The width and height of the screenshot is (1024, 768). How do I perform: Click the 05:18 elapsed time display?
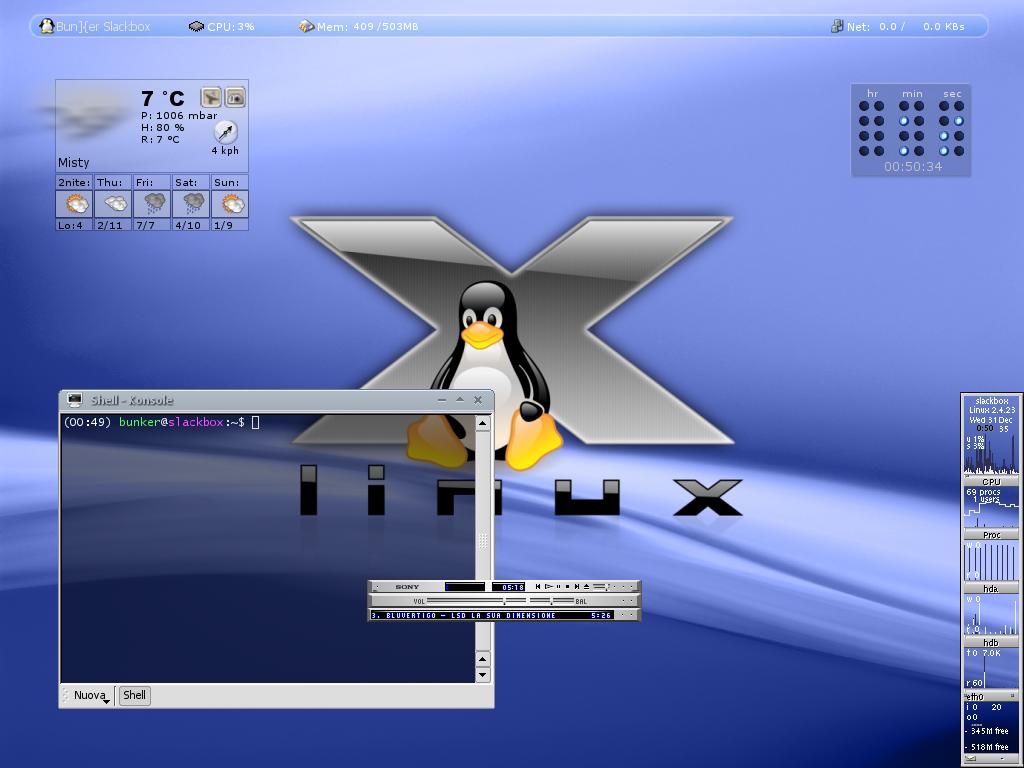509,587
